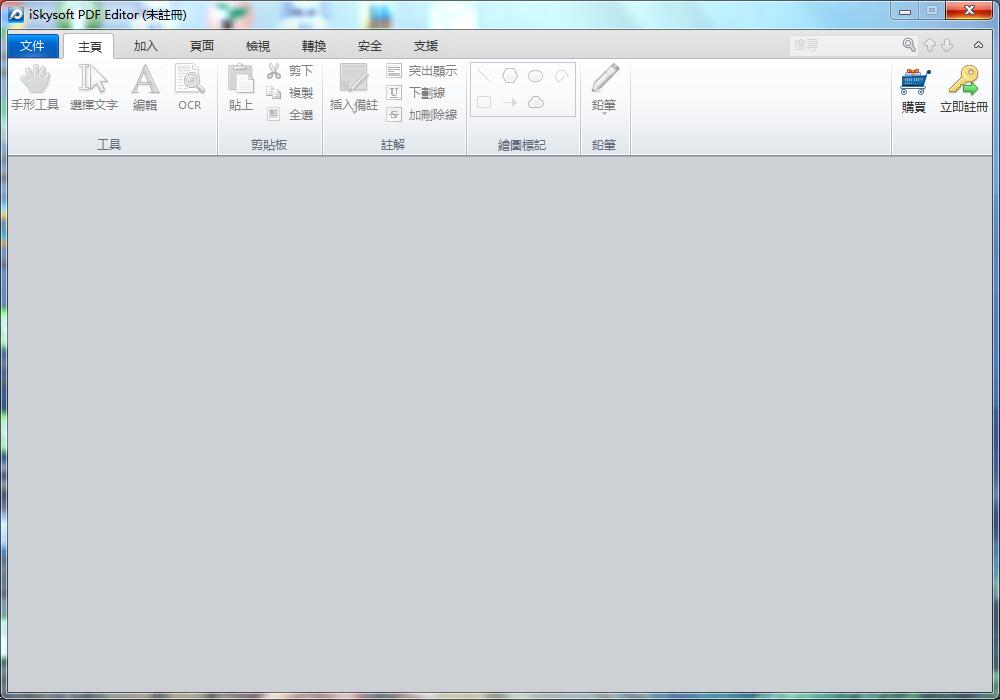Toggle 突出顯示 highlight annotation
This screenshot has width=1000, height=700.
tap(421, 71)
